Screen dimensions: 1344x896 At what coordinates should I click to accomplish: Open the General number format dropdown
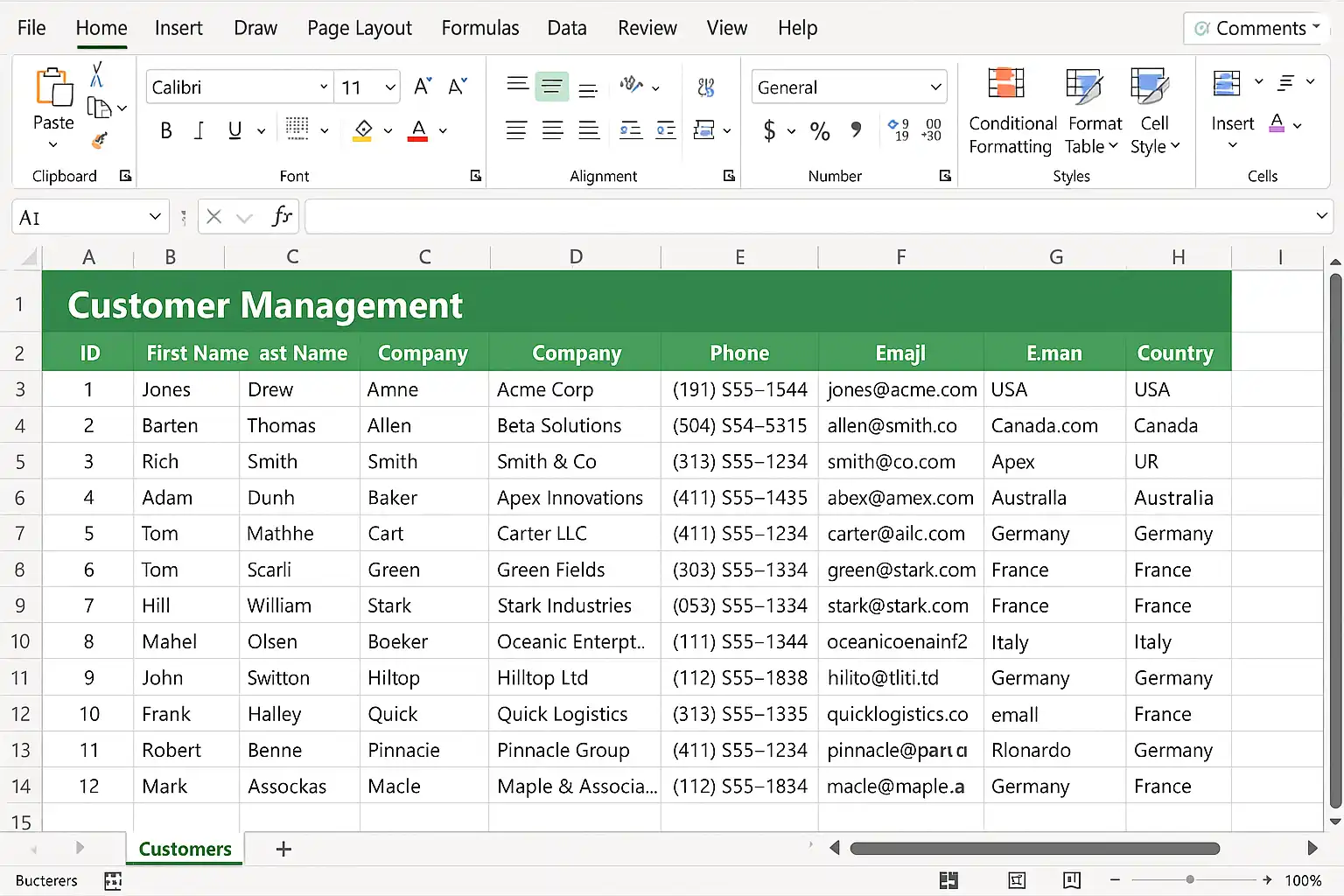(x=935, y=87)
